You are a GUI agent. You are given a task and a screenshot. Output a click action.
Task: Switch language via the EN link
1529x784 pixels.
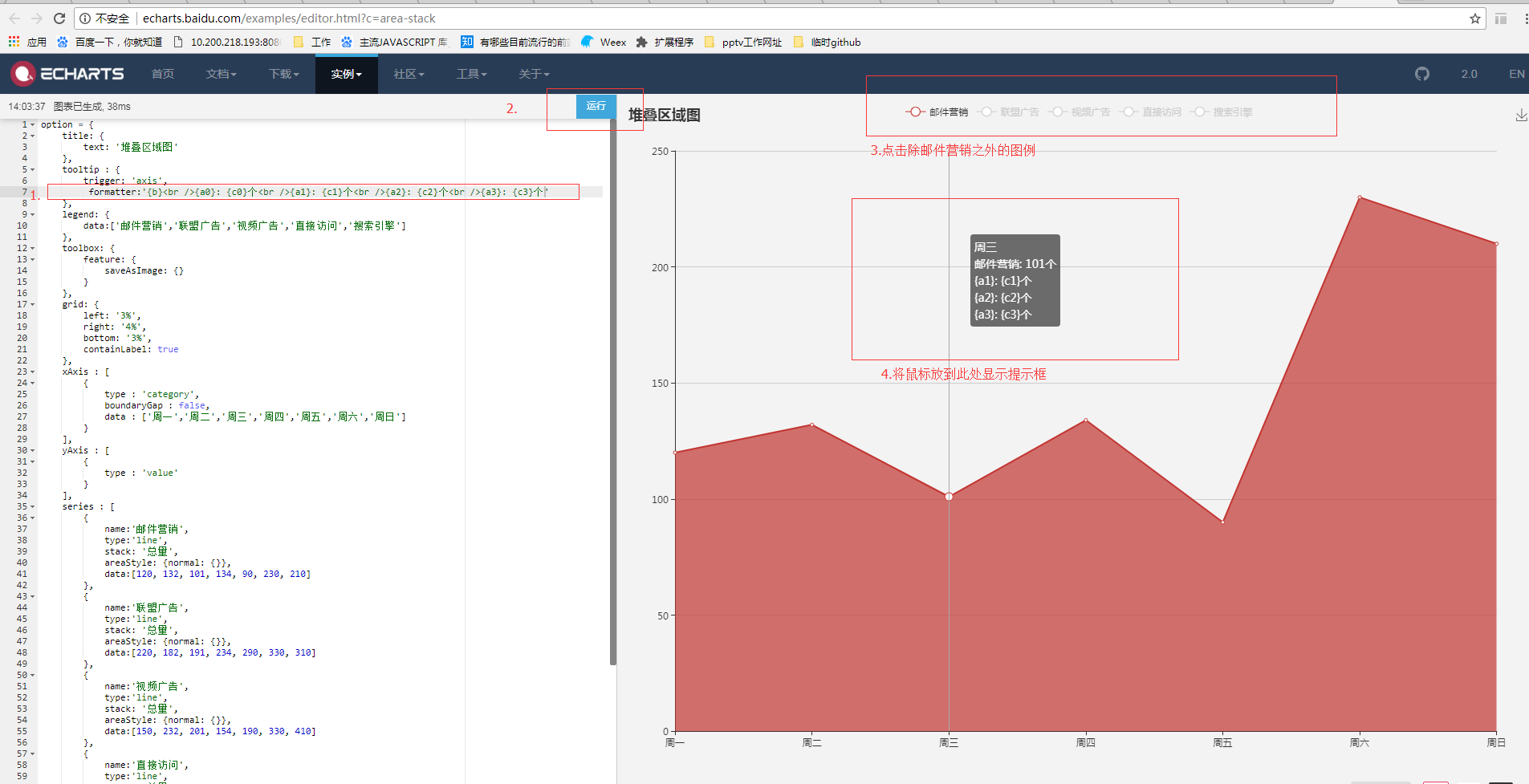pos(1516,74)
